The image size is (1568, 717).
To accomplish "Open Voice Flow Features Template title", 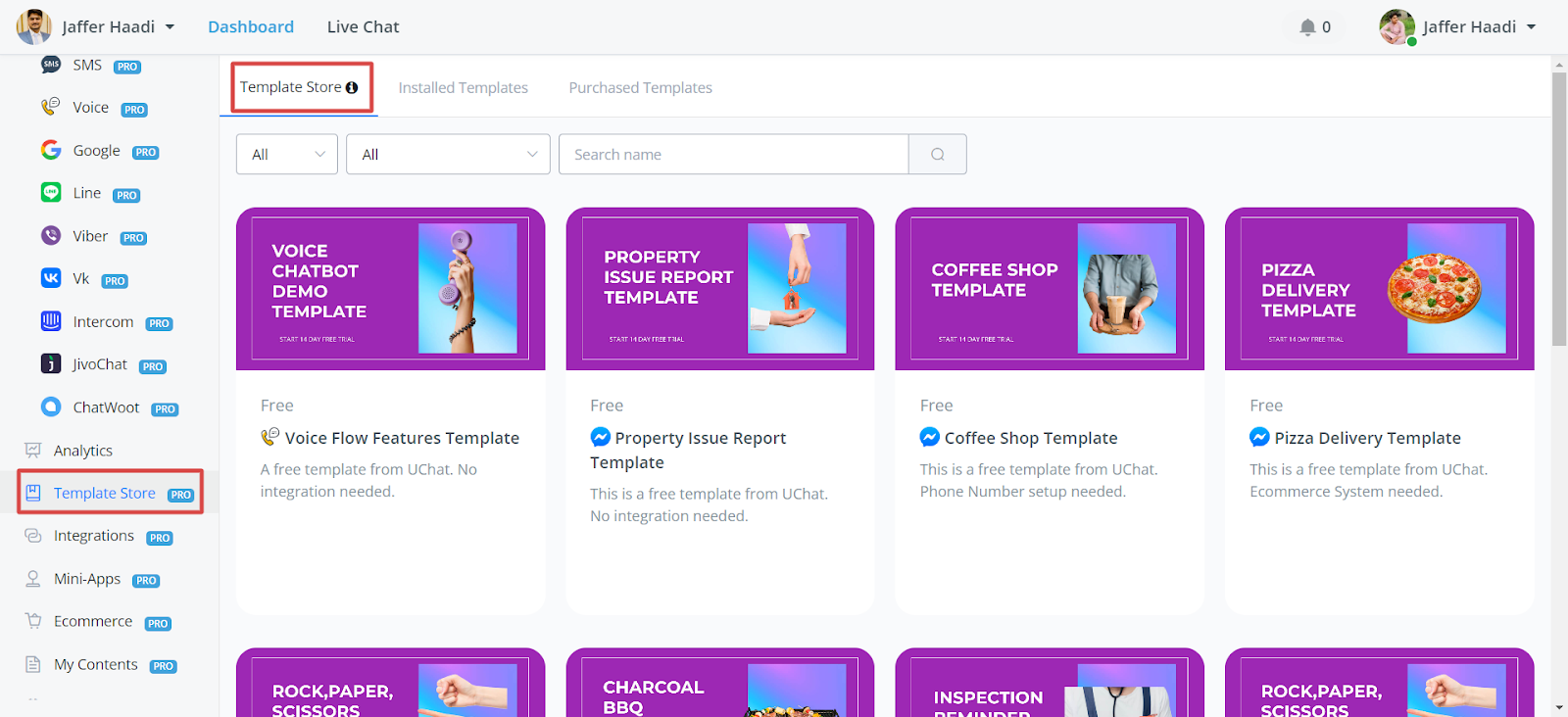I will [402, 438].
